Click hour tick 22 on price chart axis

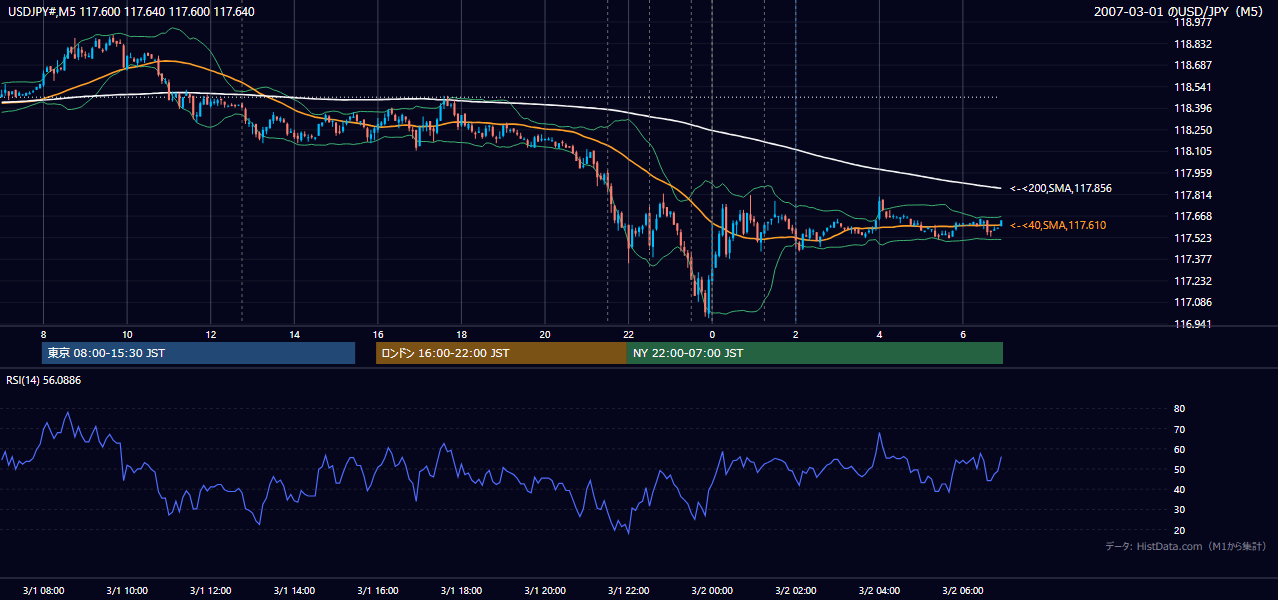point(628,334)
